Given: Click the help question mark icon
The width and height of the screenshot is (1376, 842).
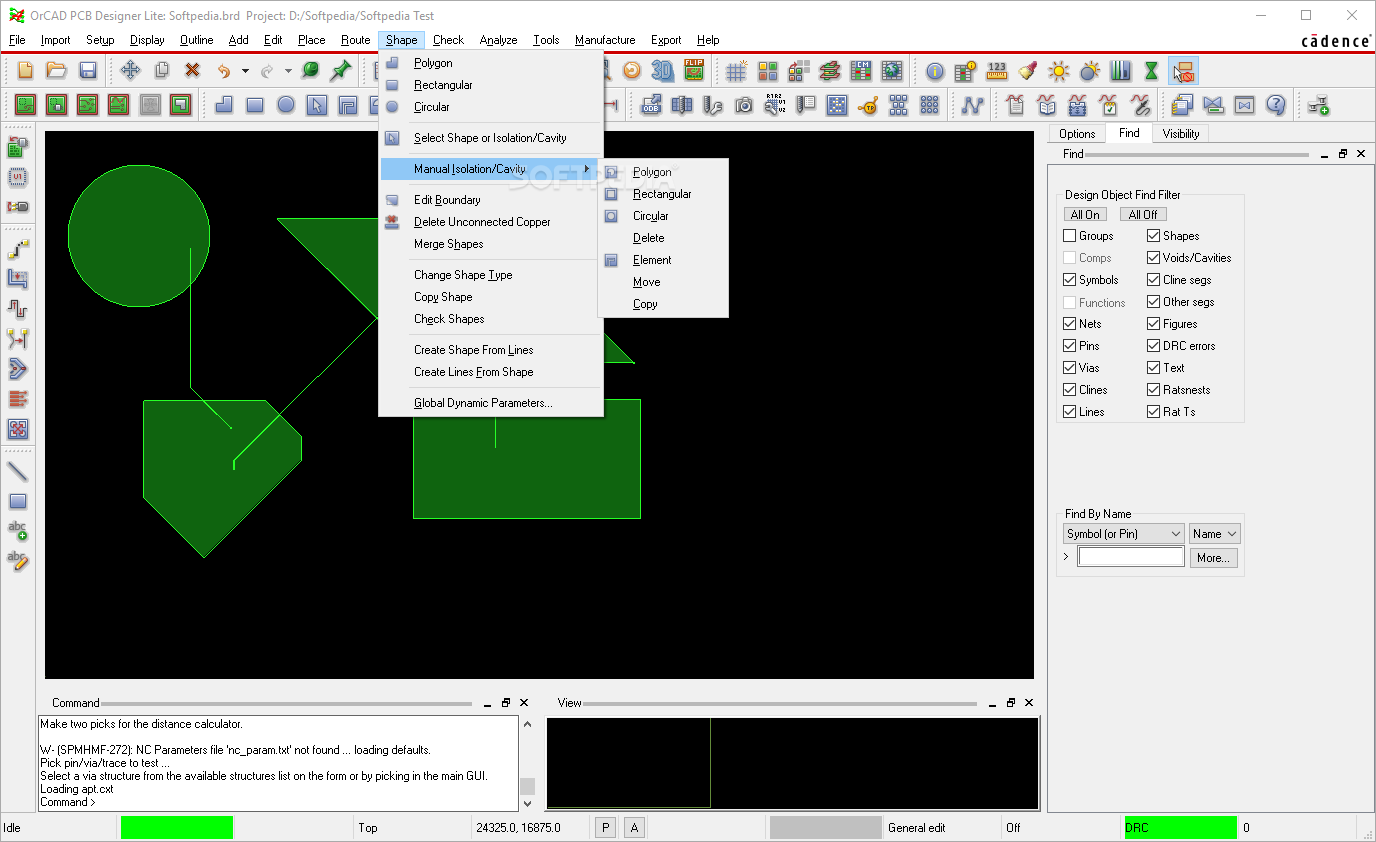Looking at the screenshot, I should tap(1275, 104).
